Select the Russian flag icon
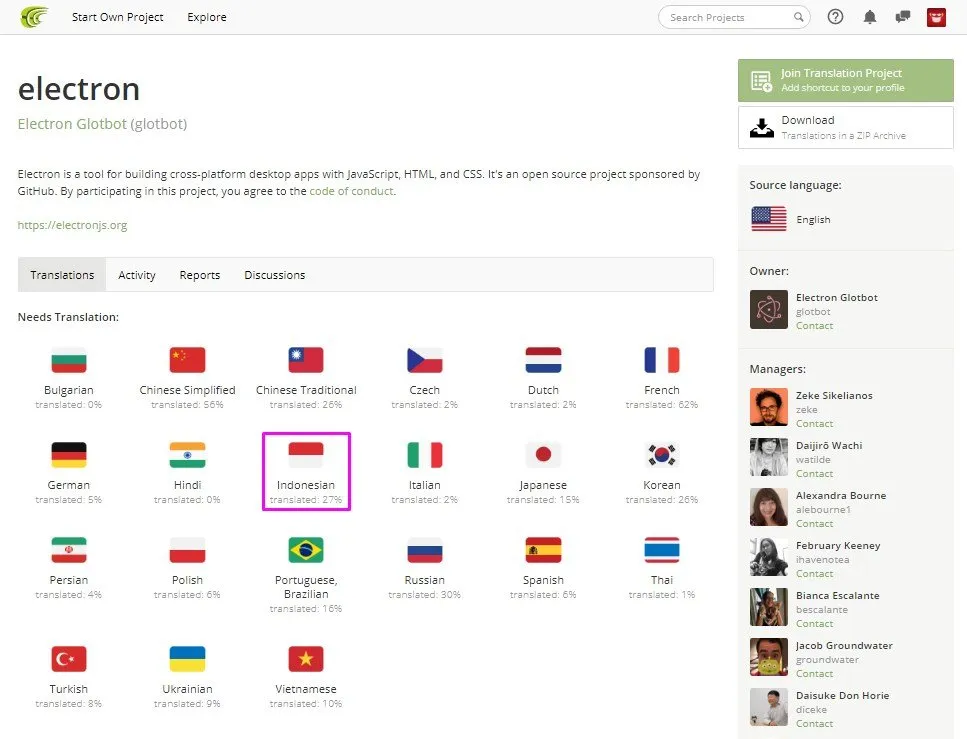 [x=424, y=550]
